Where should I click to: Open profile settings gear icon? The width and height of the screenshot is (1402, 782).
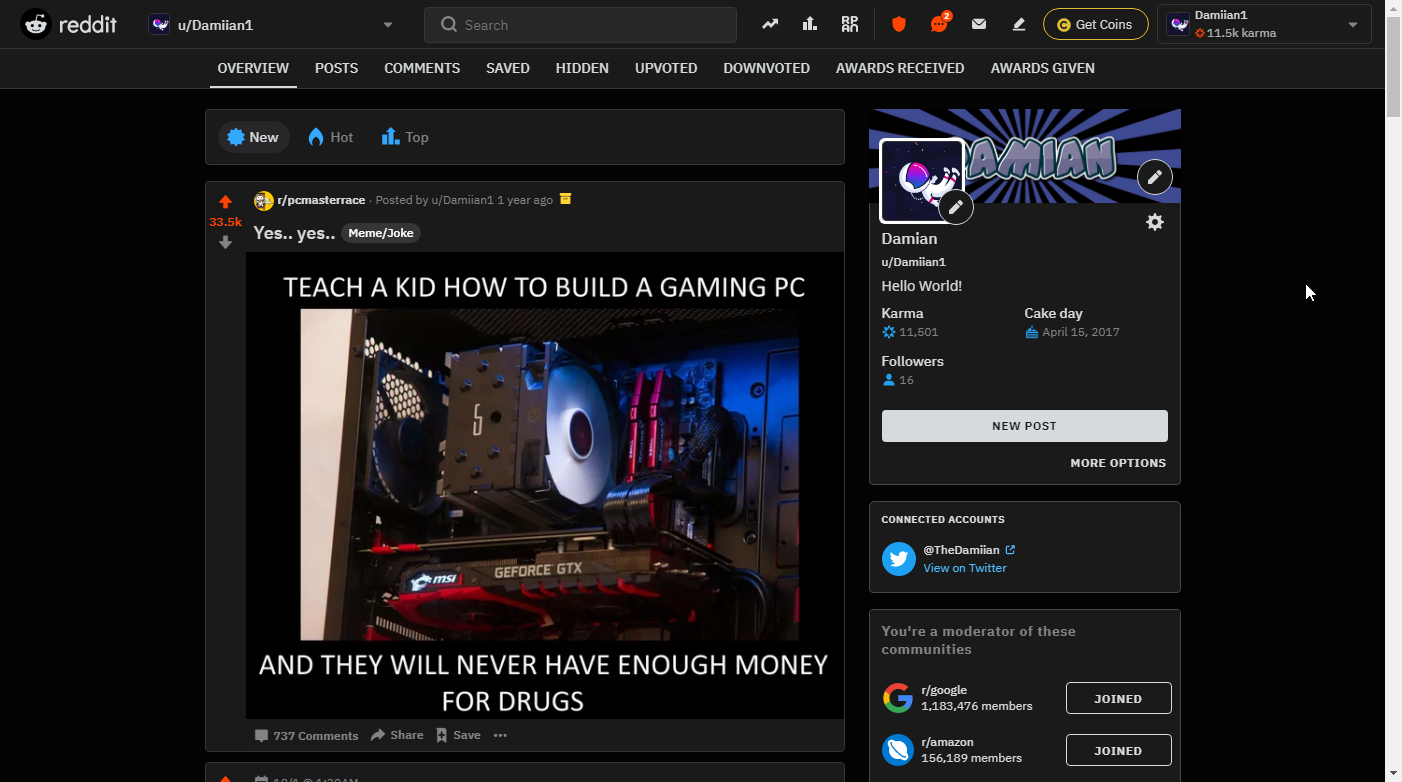[x=1154, y=222]
